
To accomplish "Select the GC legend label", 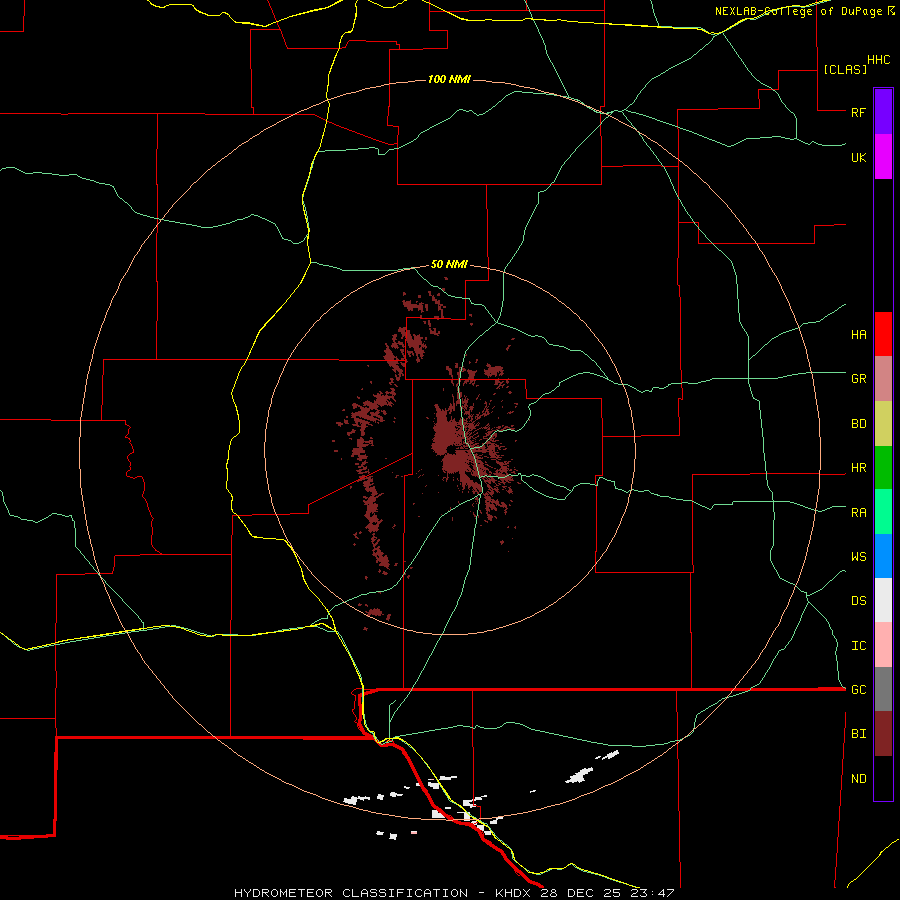I will tap(858, 689).
